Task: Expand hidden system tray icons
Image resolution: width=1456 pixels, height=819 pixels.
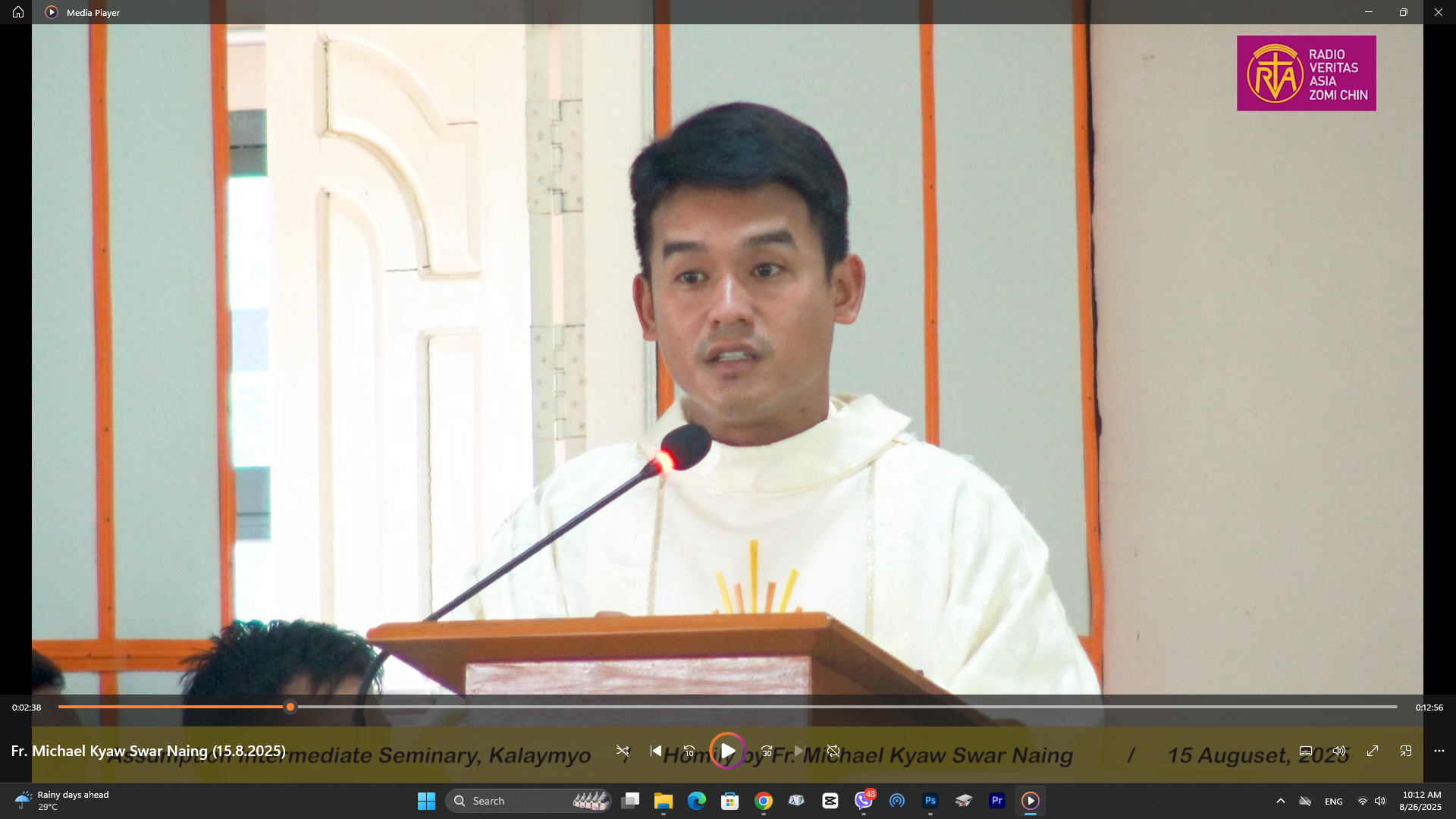Action: [x=1280, y=801]
